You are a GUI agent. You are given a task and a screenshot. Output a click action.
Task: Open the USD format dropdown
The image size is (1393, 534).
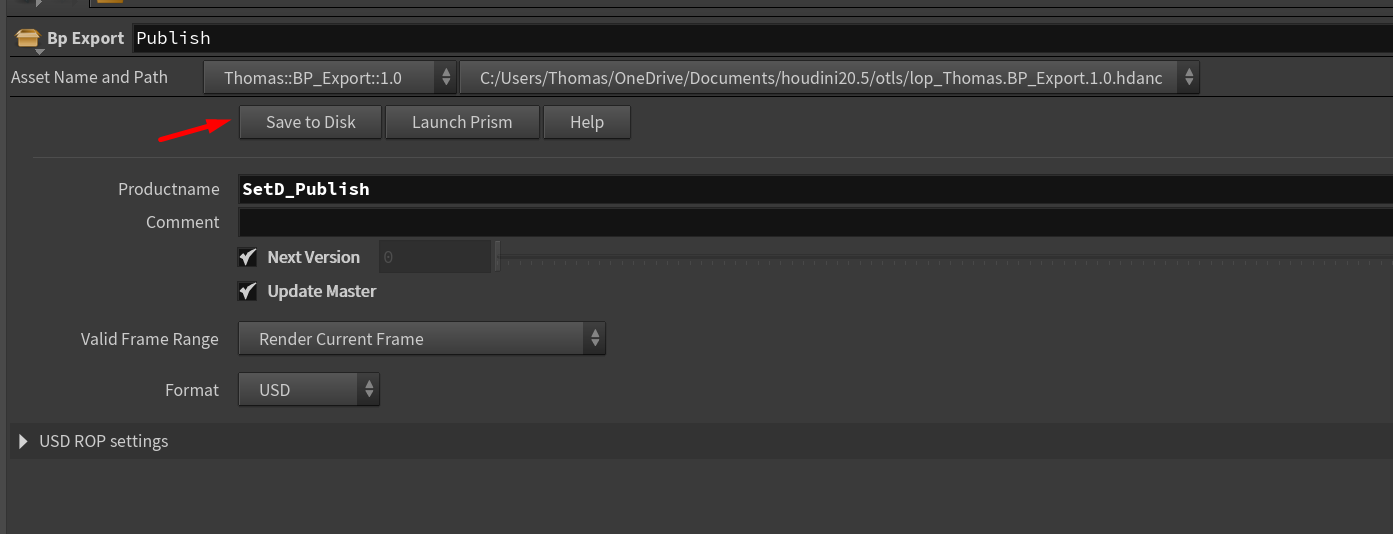tap(298, 390)
